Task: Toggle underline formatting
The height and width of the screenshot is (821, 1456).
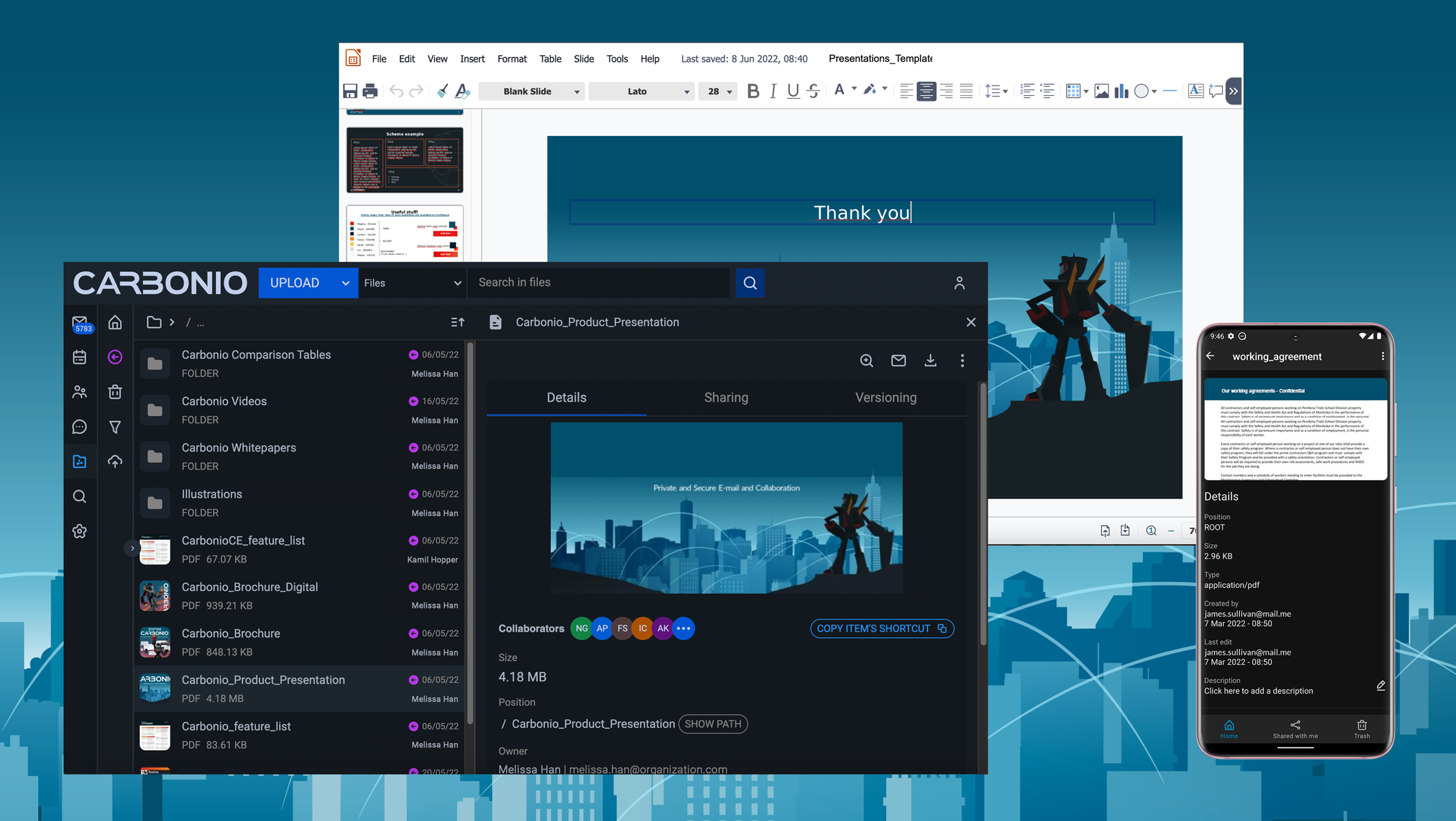Action: point(793,91)
